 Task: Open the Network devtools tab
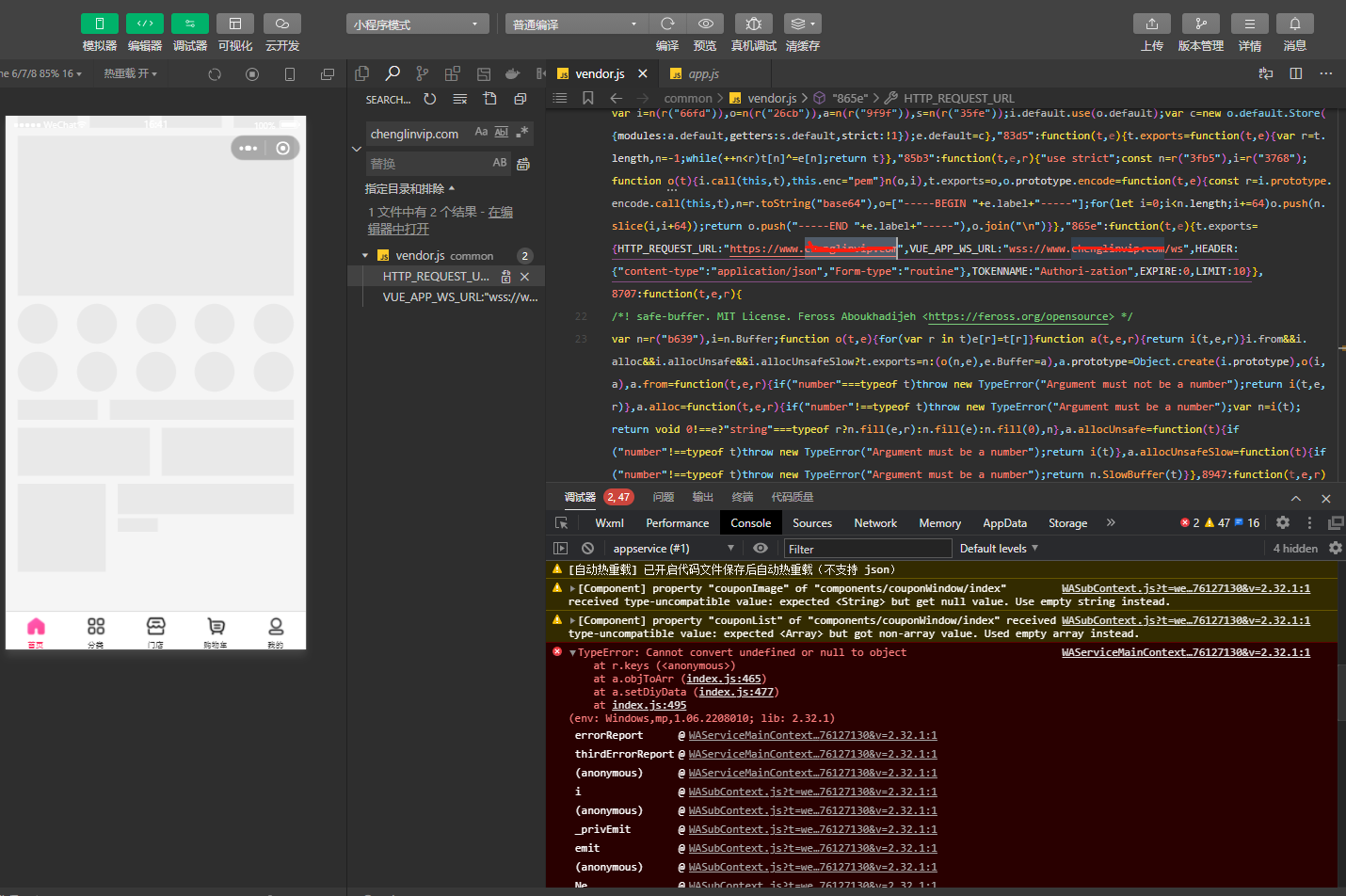pyautogui.click(x=875, y=523)
